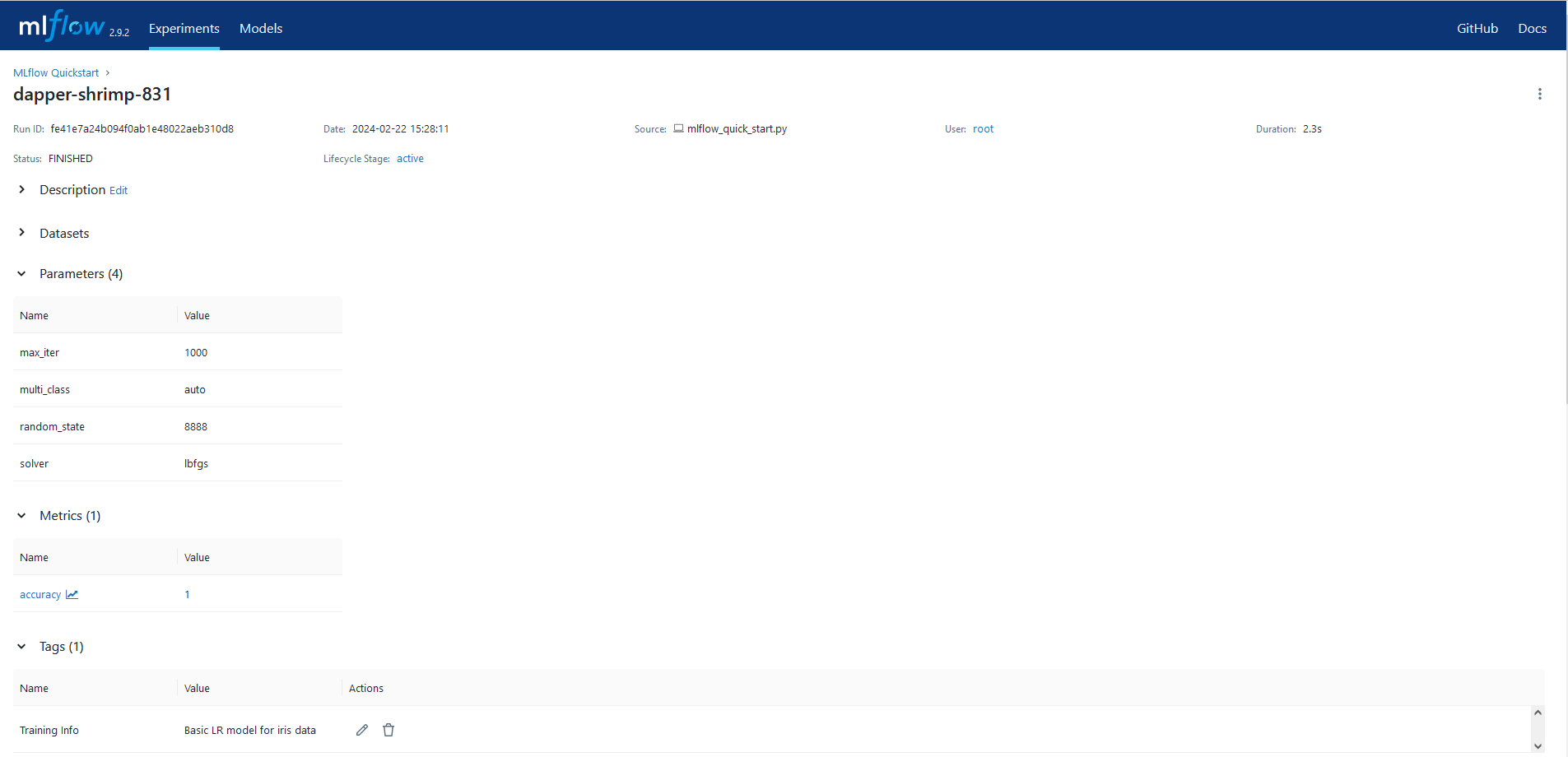Collapse the Tags (1) section

[x=21, y=647]
